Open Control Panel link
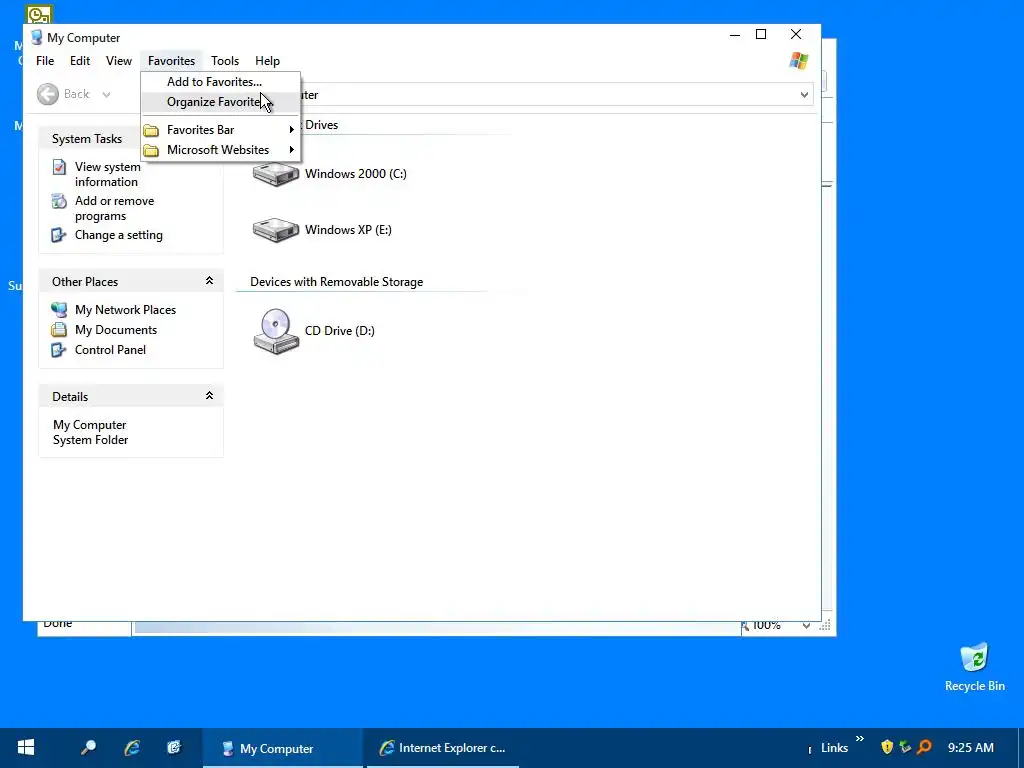Image resolution: width=1024 pixels, height=768 pixels. 110,350
